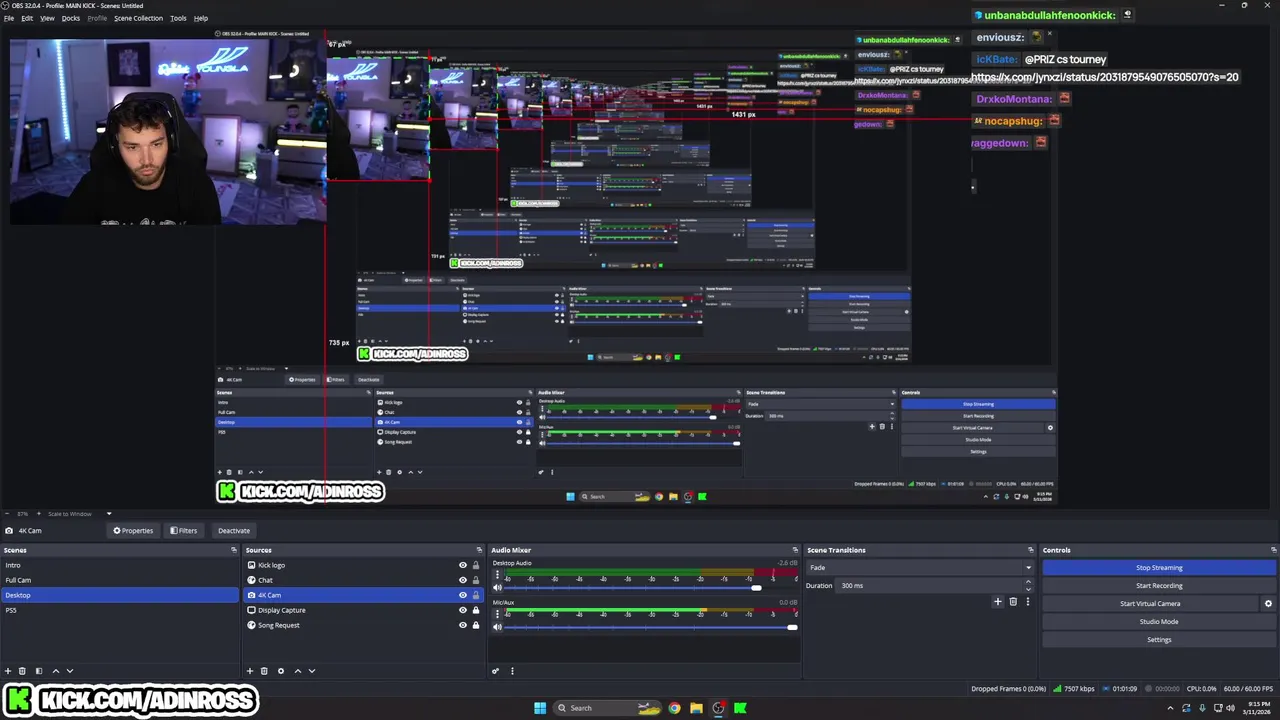Image resolution: width=1280 pixels, height=720 pixels.
Task: Open the Edit menu
Action: pos(27,18)
